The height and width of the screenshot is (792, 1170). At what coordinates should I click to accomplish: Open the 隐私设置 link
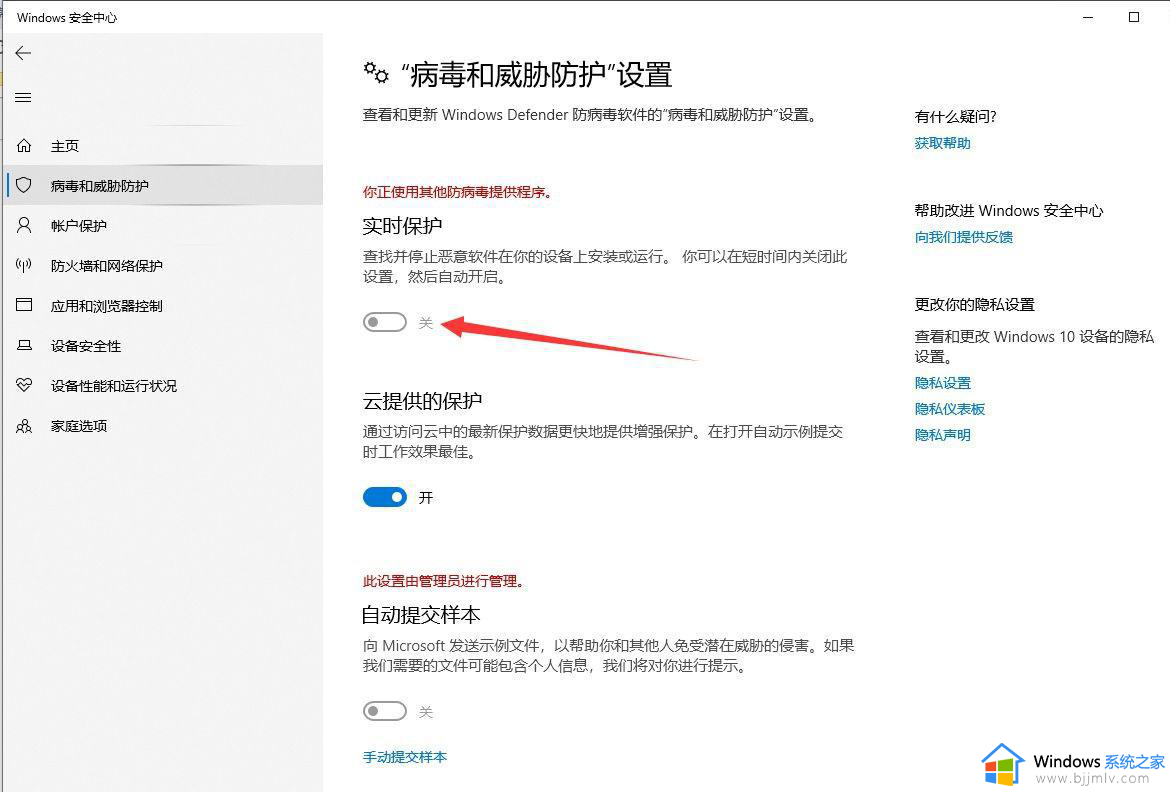click(943, 383)
